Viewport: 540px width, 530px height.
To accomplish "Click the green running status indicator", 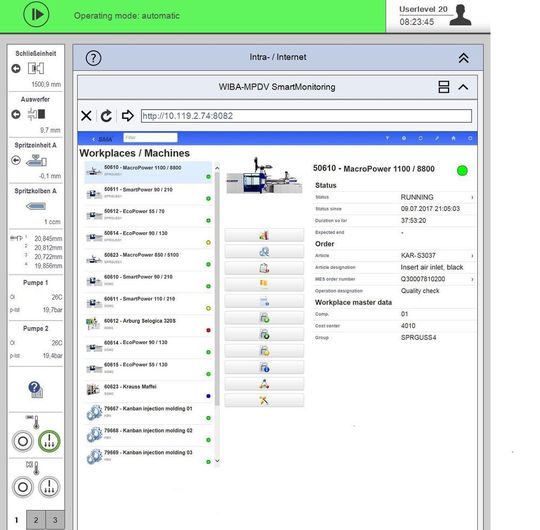I will [462, 170].
